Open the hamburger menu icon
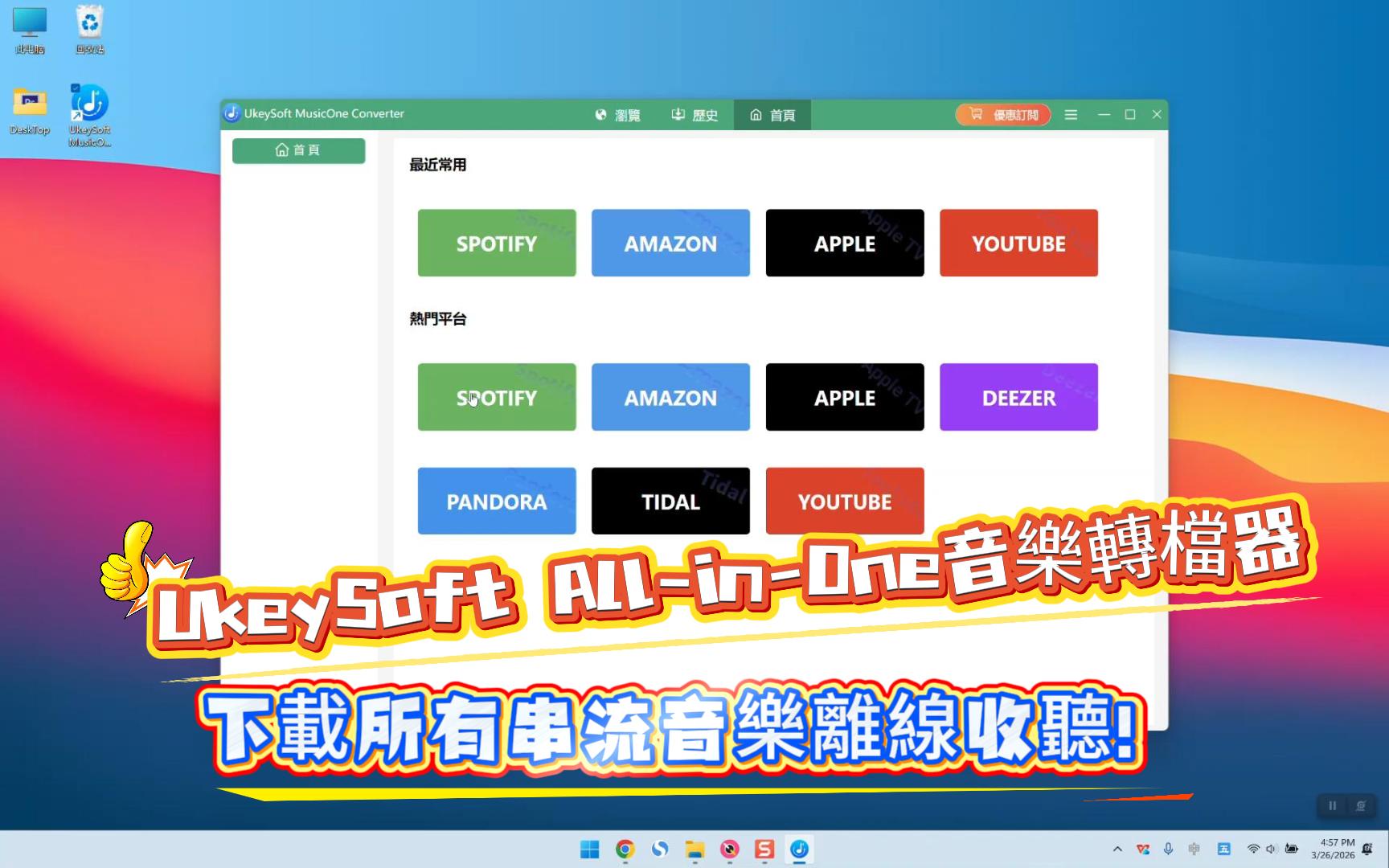The image size is (1389, 868). click(1071, 115)
